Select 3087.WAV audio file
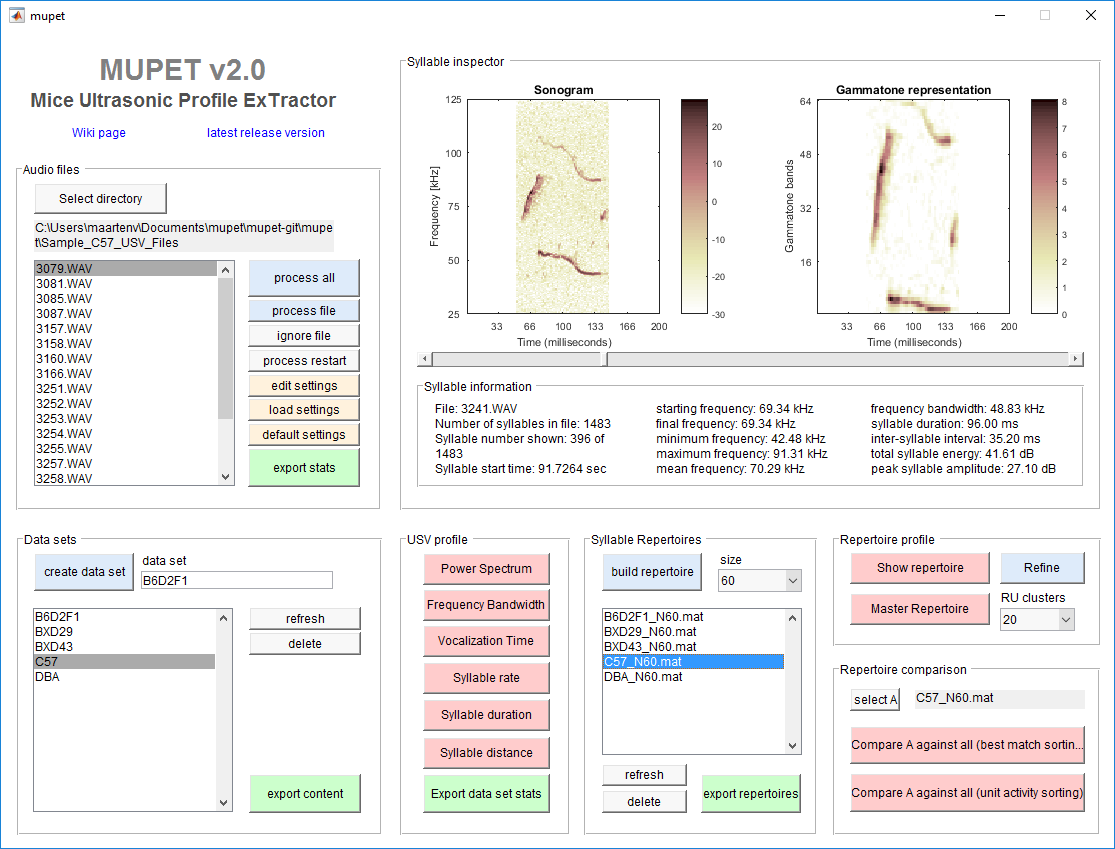1115x849 pixels. pos(125,314)
